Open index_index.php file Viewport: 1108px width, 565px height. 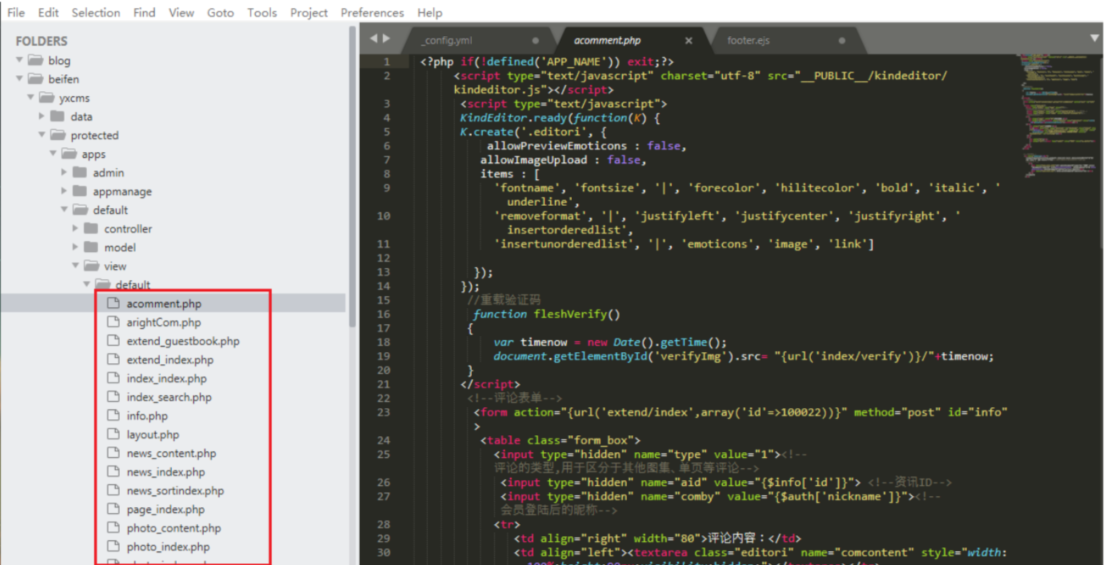click(x=167, y=379)
